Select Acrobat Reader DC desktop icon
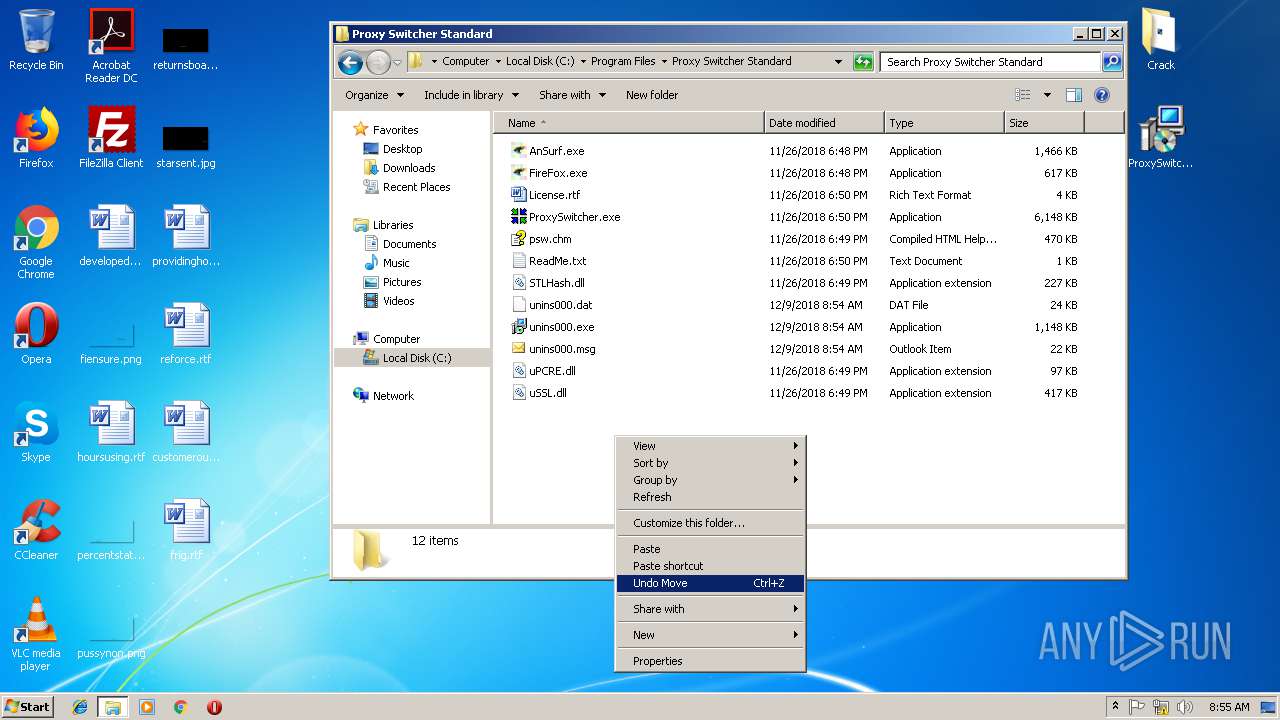Screen dimensions: 1280x720 tap(111, 46)
